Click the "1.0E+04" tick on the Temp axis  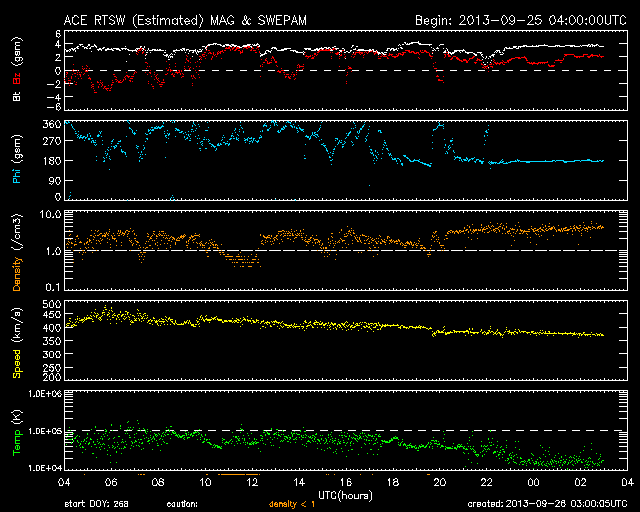click(x=45, y=468)
